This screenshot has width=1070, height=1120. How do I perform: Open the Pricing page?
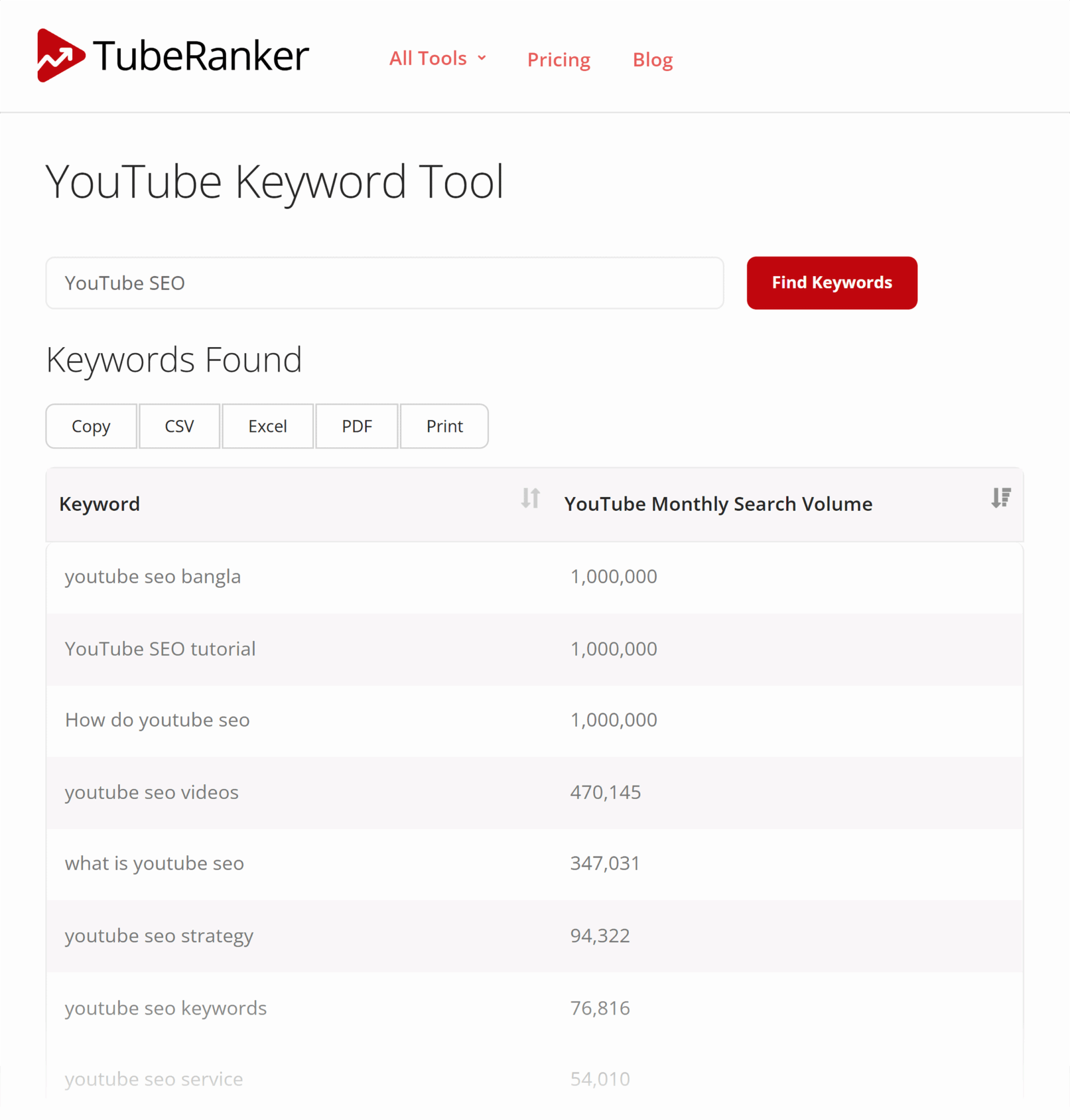click(558, 59)
